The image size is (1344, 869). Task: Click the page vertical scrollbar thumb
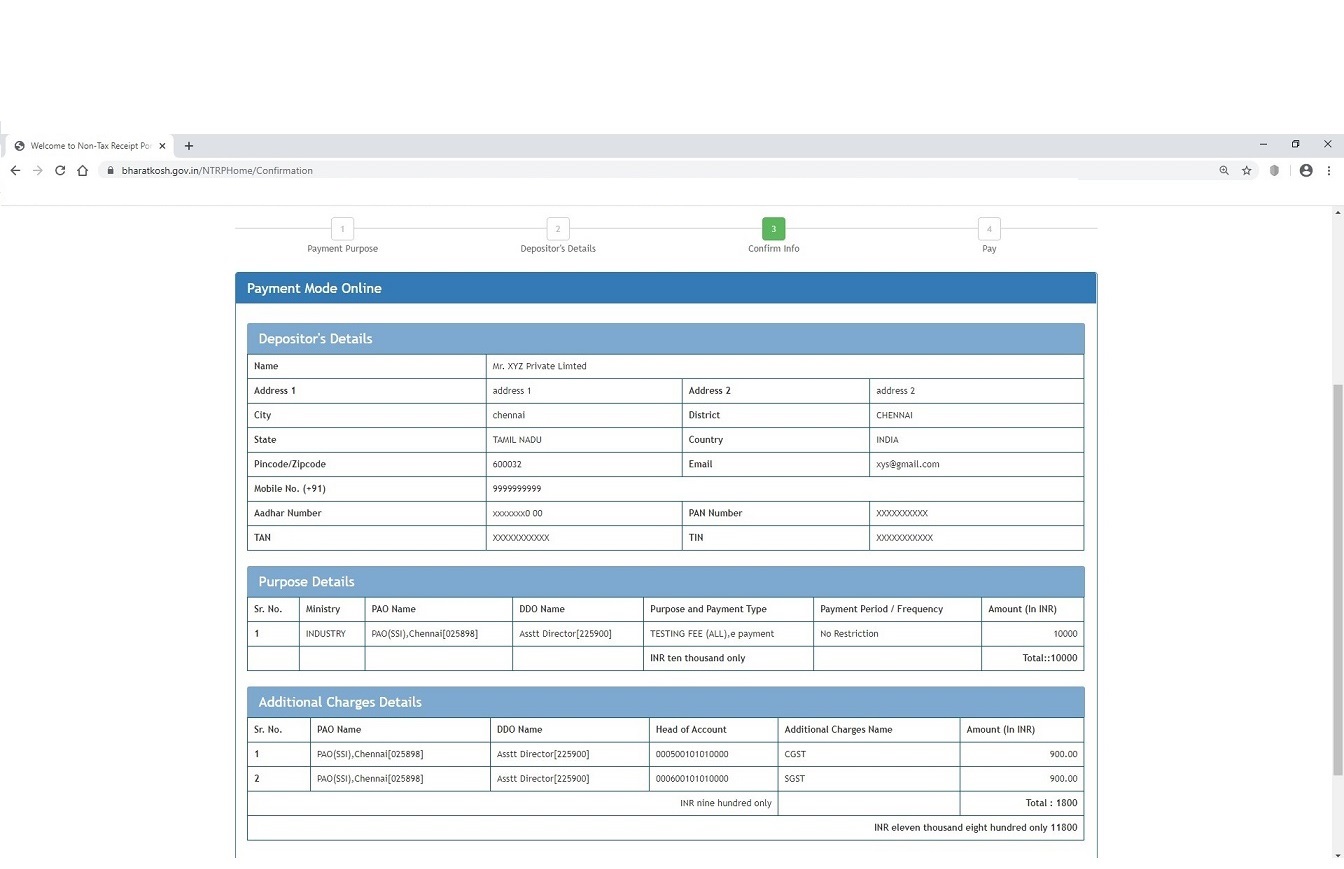[x=1338, y=580]
